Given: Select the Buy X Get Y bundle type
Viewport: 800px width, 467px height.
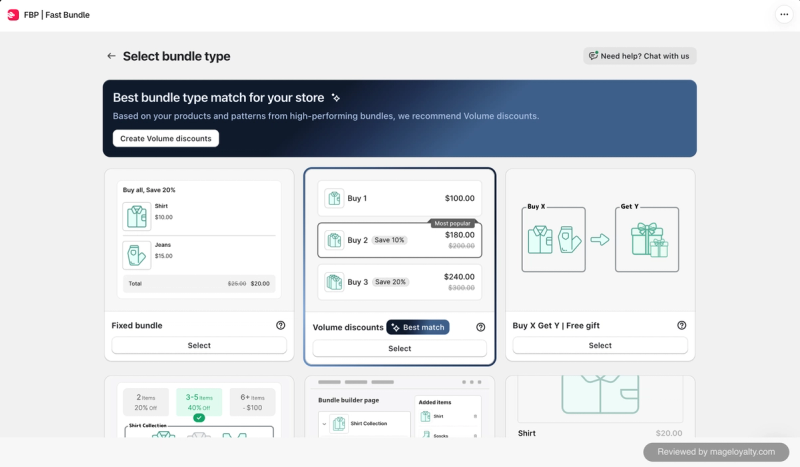Looking at the screenshot, I should (x=600, y=346).
